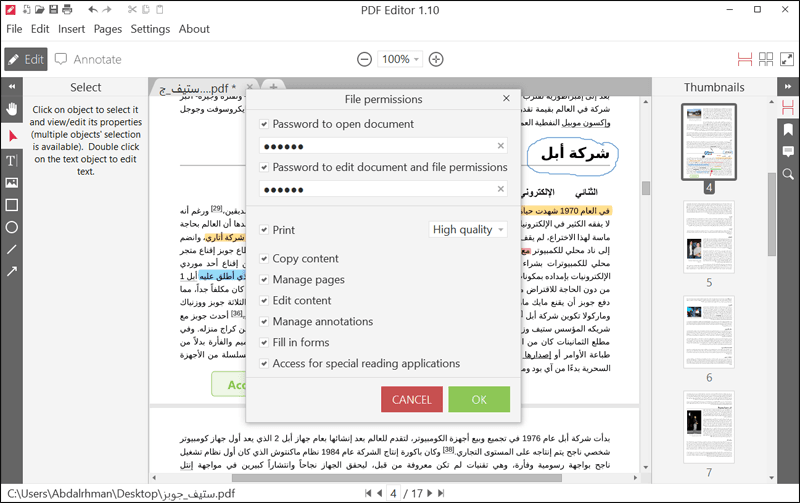Open the Comments side panel
The width and height of the screenshot is (800, 503).
(x=788, y=152)
